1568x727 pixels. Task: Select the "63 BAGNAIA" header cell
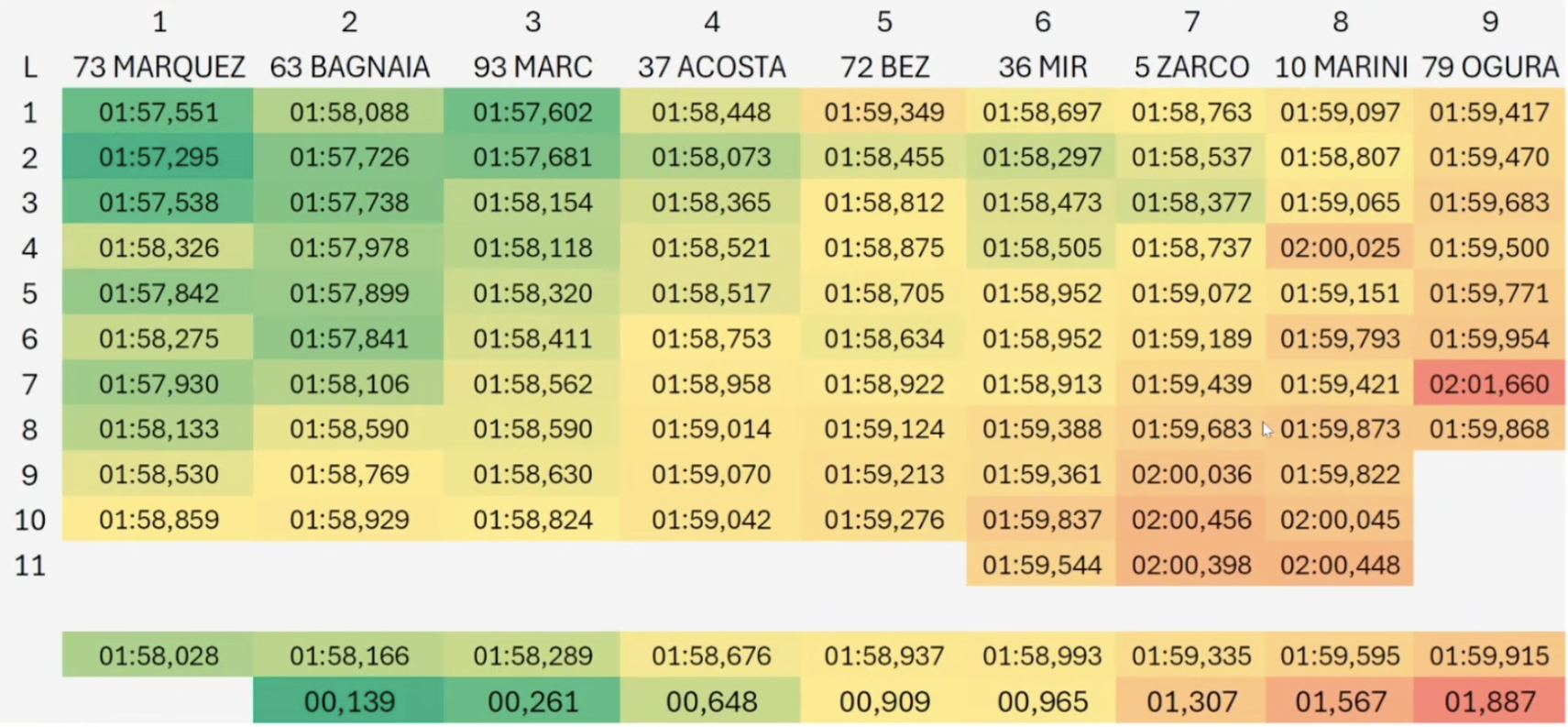[349, 67]
